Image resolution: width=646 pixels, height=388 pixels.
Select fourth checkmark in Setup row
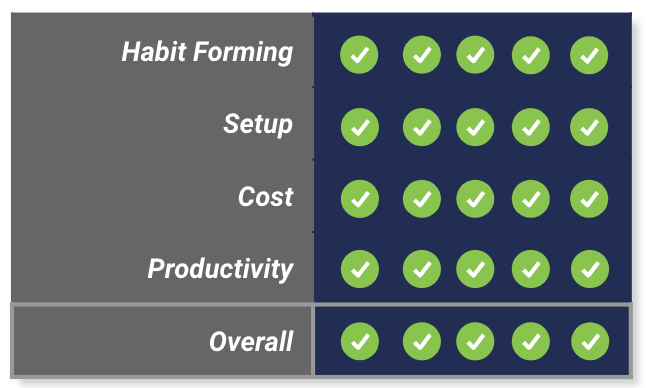coord(531,127)
